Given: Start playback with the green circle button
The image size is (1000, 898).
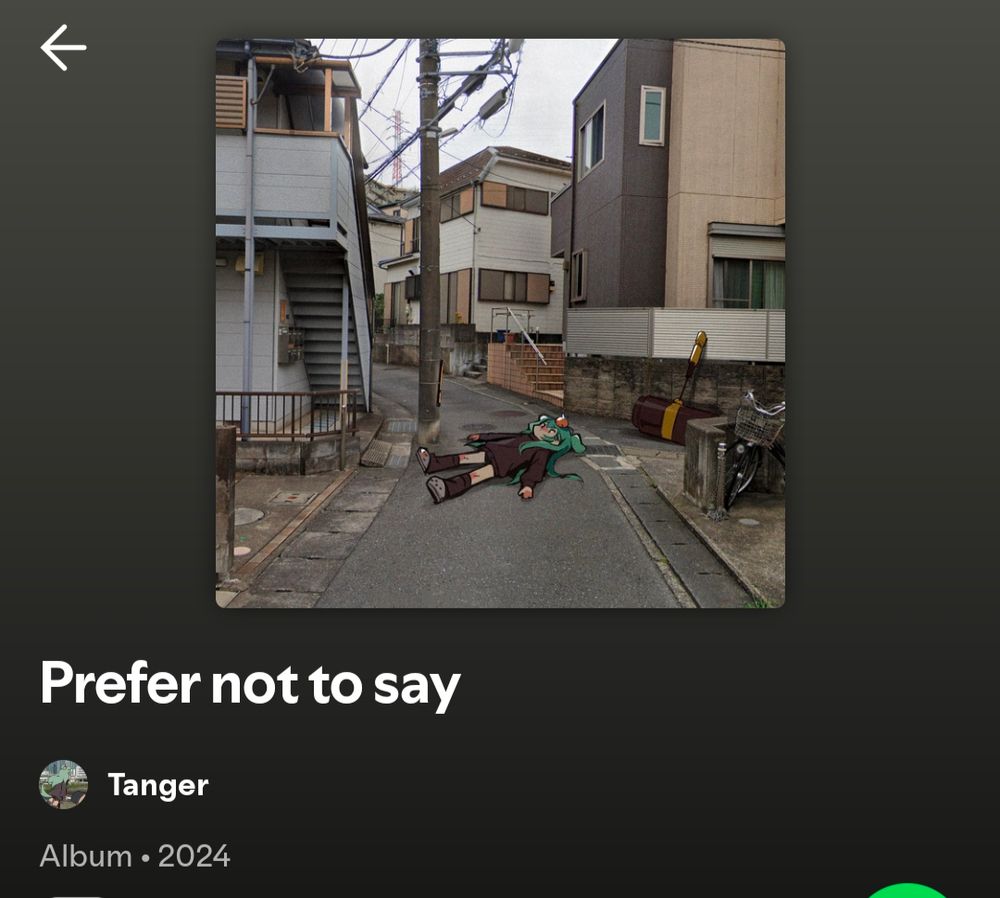Looking at the screenshot, I should pos(908,891).
